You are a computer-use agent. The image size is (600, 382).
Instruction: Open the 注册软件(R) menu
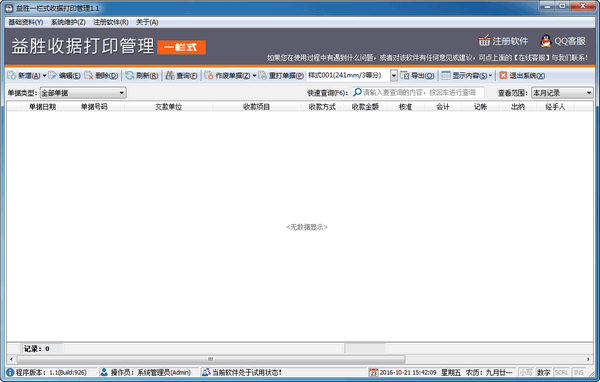point(111,22)
